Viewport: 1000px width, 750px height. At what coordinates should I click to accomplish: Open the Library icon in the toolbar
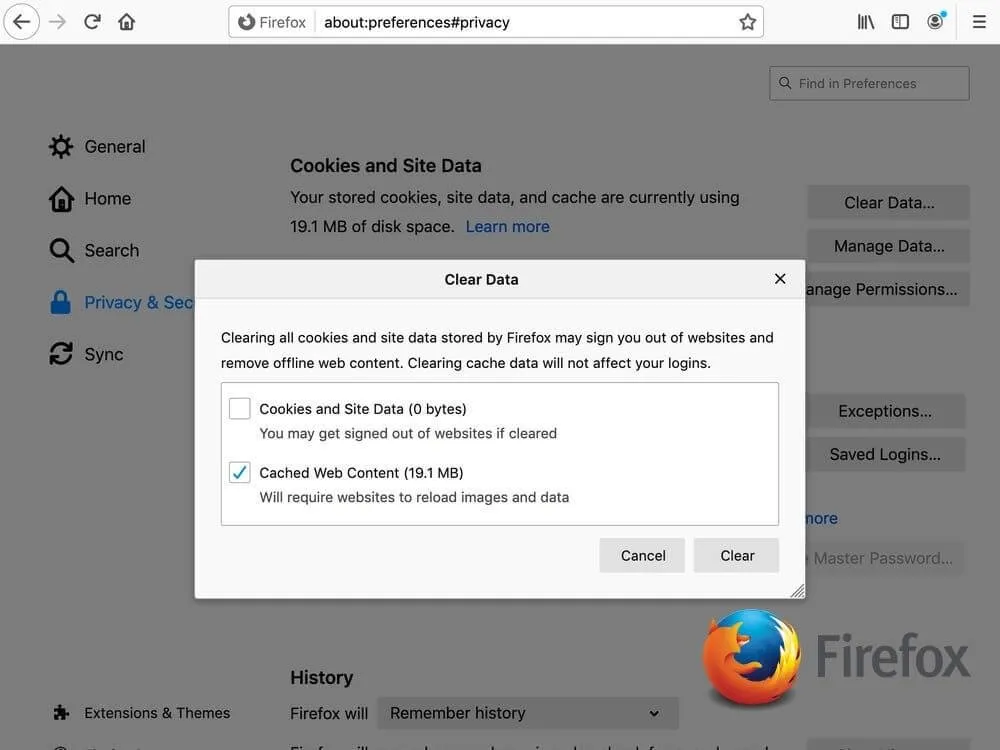[x=866, y=21]
